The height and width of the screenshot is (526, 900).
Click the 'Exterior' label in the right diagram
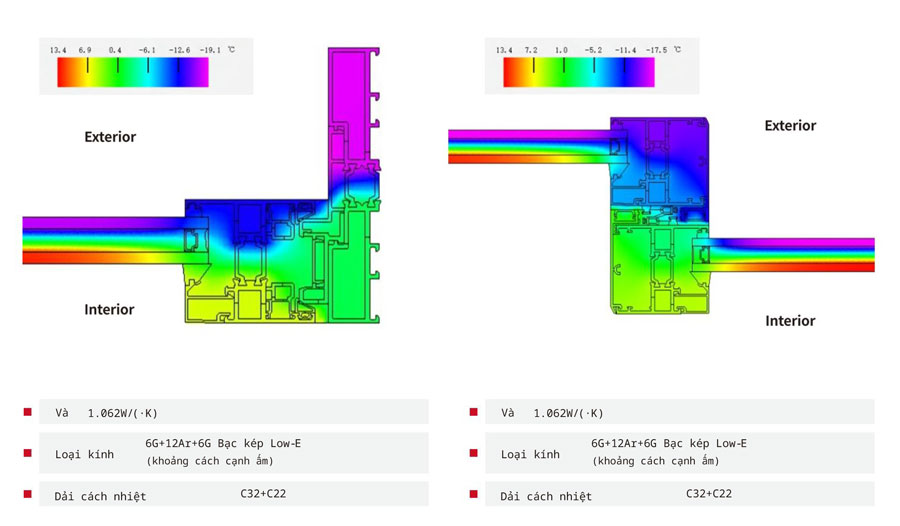pyautogui.click(x=790, y=126)
